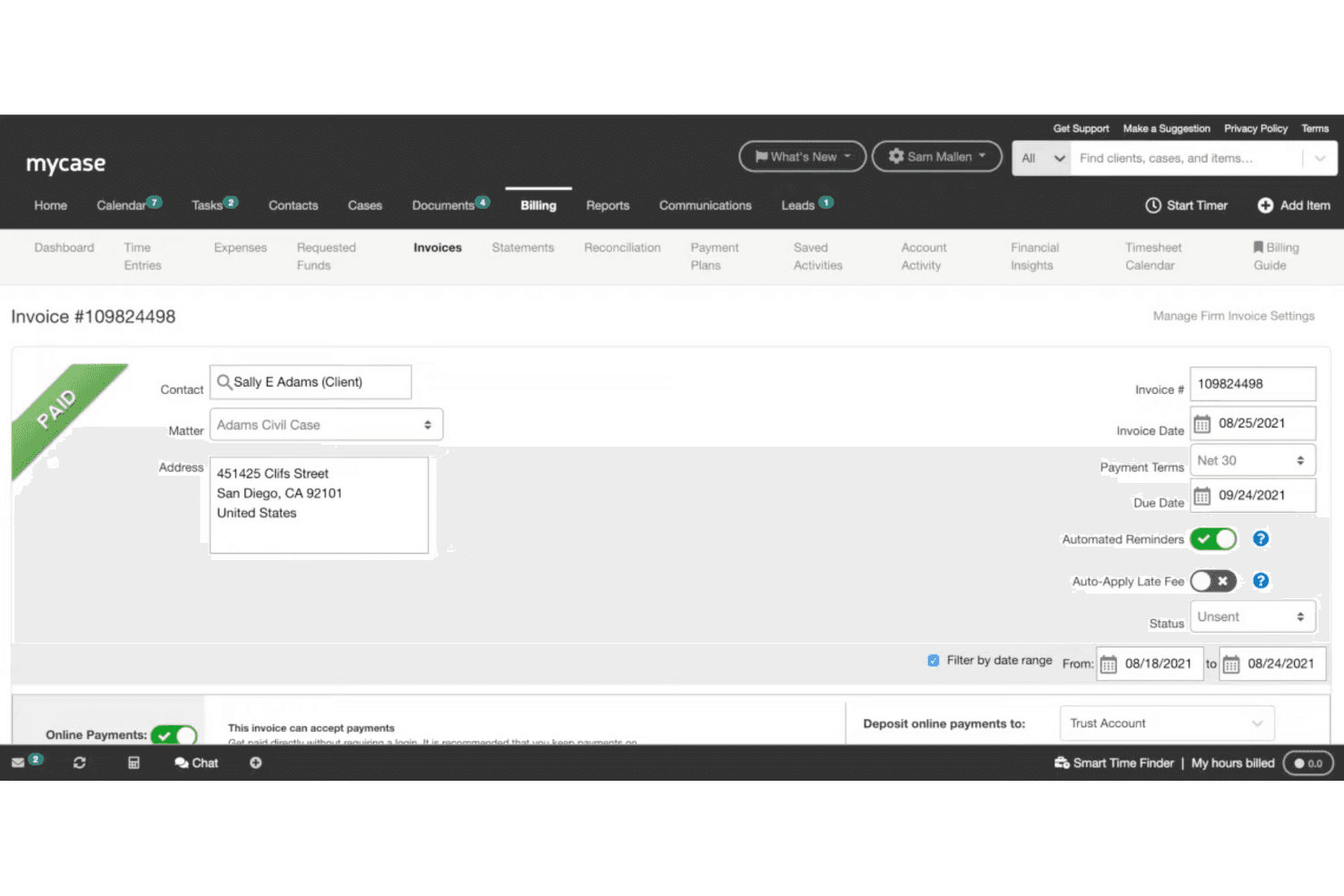Open the Sam Mallen user menu
The height and width of the screenshot is (896, 1344).
[937, 156]
